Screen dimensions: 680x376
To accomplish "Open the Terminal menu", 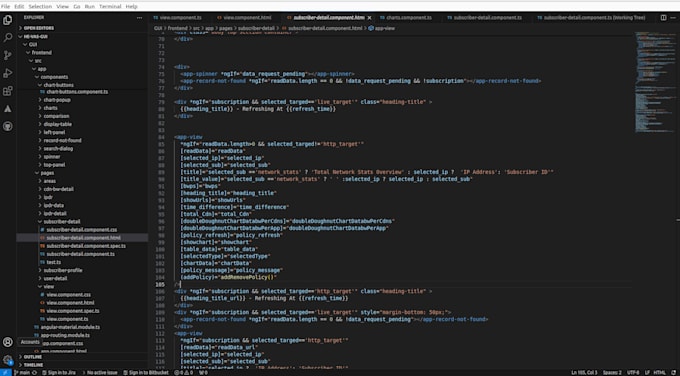I will pos(110,7).
